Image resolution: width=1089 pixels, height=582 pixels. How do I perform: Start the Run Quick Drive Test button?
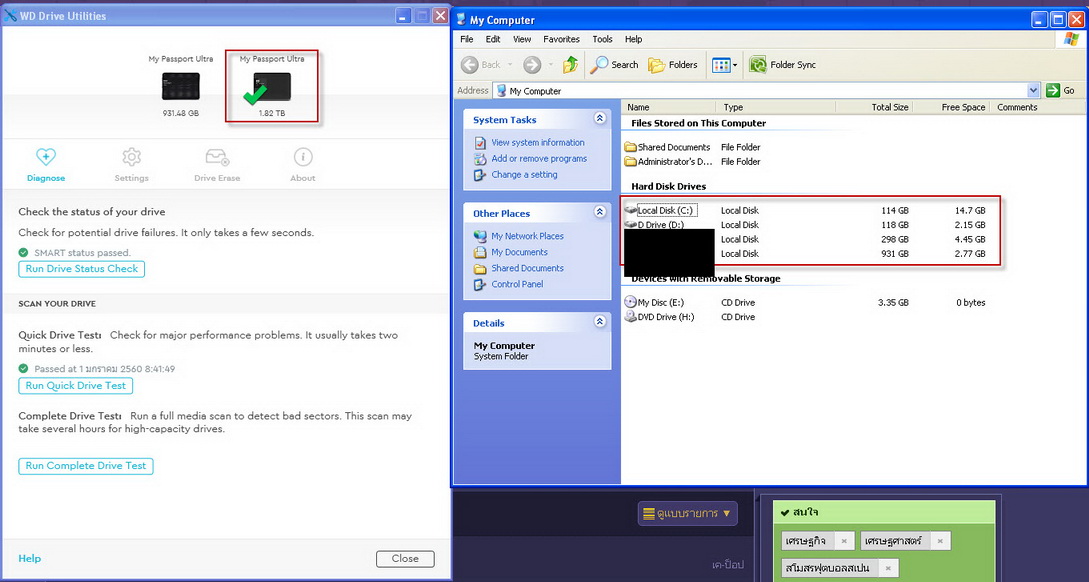click(x=76, y=385)
